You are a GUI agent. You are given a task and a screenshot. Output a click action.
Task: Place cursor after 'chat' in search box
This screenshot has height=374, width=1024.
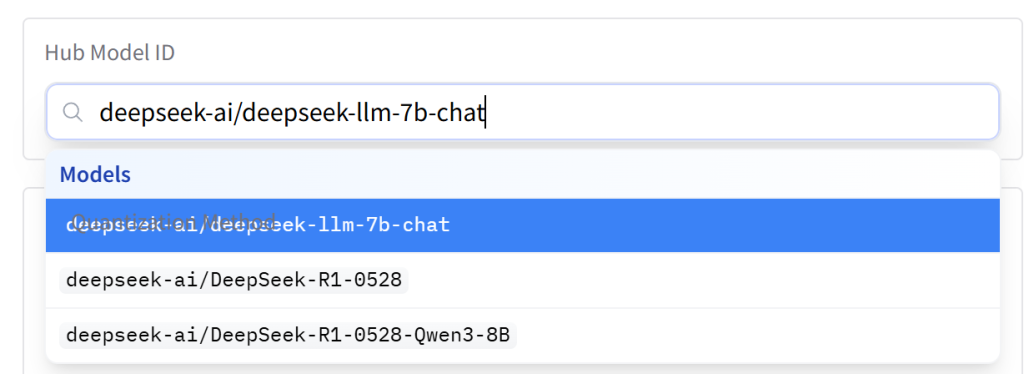[x=485, y=112]
